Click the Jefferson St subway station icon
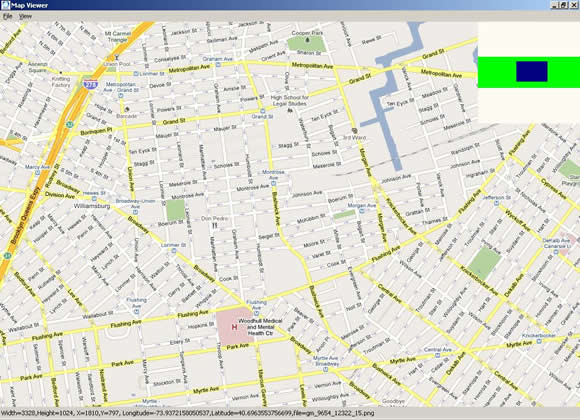Viewport: 580px width, 420px height. pos(496,203)
